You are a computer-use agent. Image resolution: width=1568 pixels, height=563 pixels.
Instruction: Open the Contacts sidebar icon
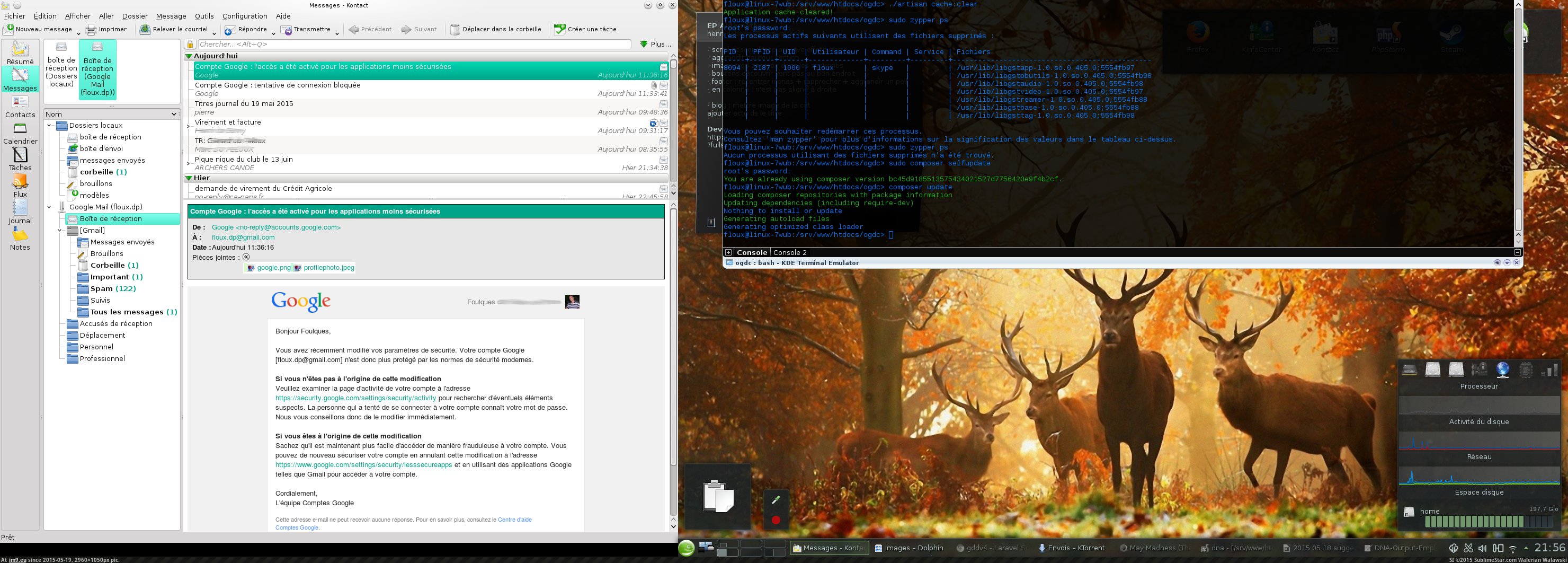point(20,103)
